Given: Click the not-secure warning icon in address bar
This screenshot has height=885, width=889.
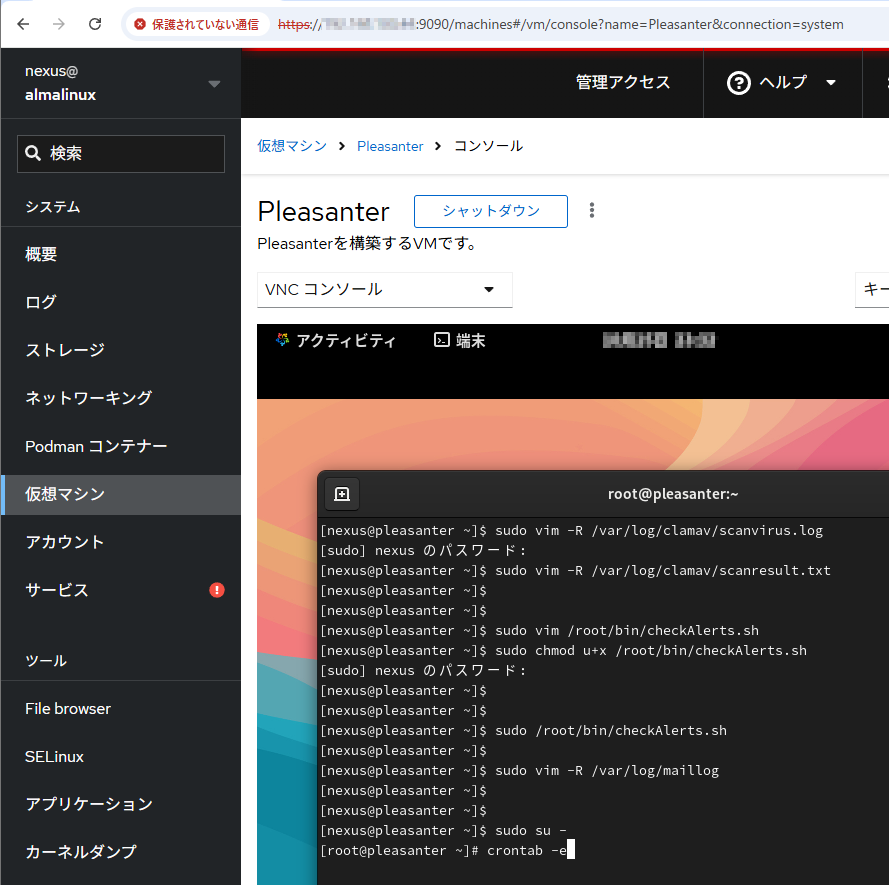Looking at the screenshot, I should [140, 24].
